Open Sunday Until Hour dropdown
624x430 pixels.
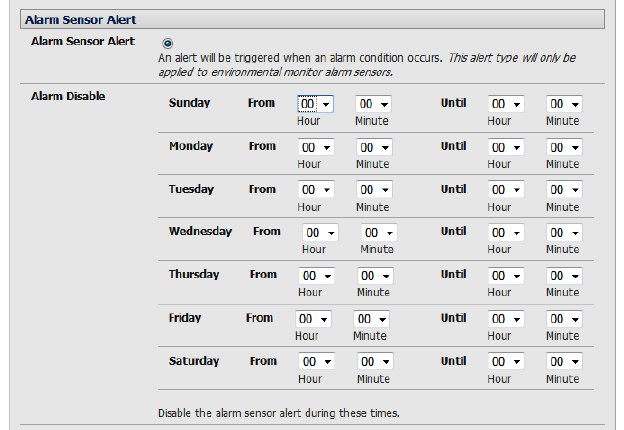tap(506, 104)
